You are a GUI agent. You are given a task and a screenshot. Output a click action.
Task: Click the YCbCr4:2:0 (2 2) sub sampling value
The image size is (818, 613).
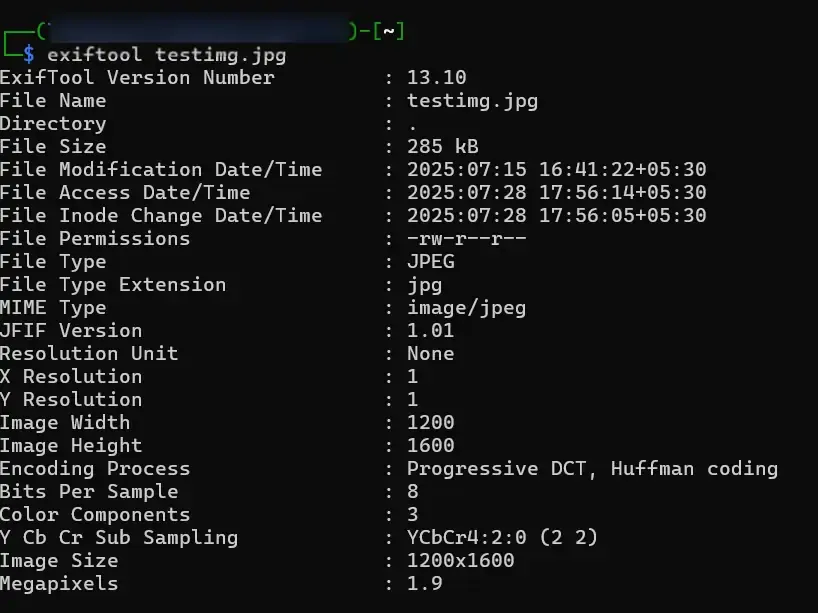(x=502, y=537)
